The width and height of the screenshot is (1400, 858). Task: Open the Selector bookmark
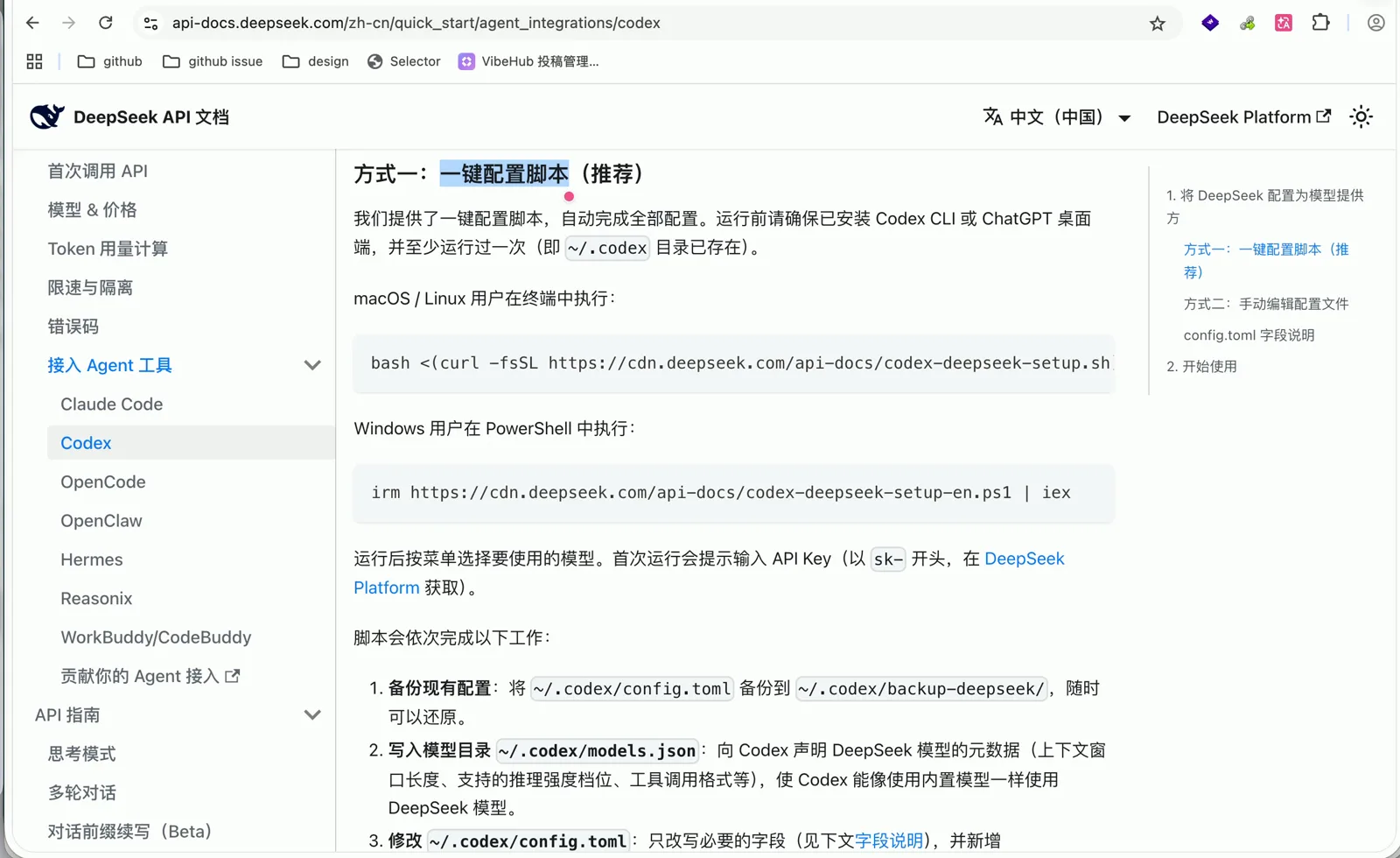click(x=403, y=61)
